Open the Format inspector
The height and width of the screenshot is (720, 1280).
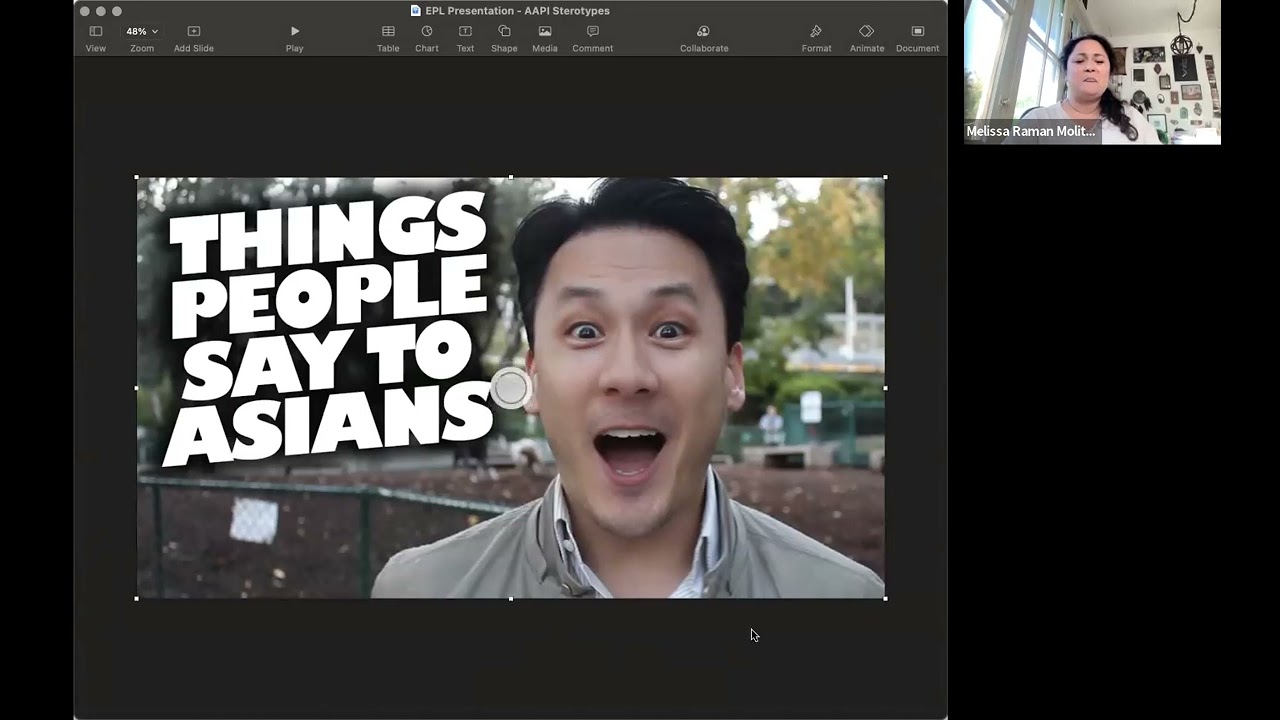pyautogui.click(x=816, y=38)
